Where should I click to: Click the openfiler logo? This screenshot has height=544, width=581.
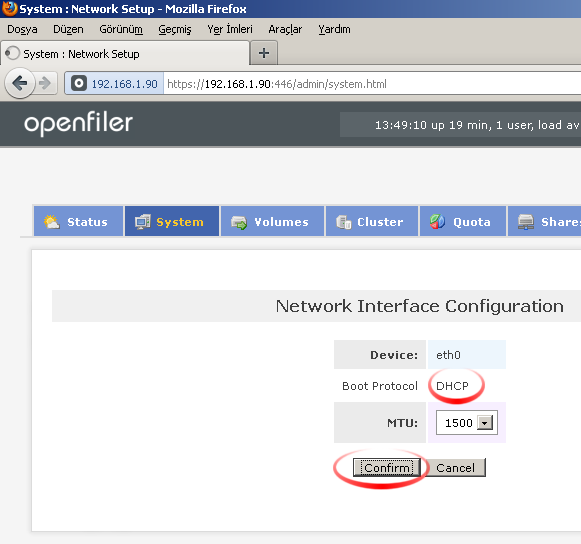[78, 123]
